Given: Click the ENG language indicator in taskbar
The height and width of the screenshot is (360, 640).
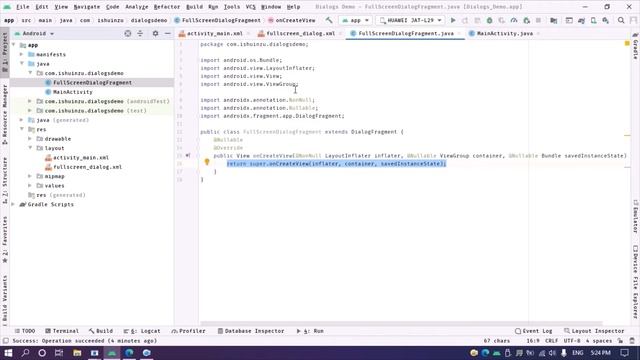Looking at the screenshot, I should click(578, 353).
